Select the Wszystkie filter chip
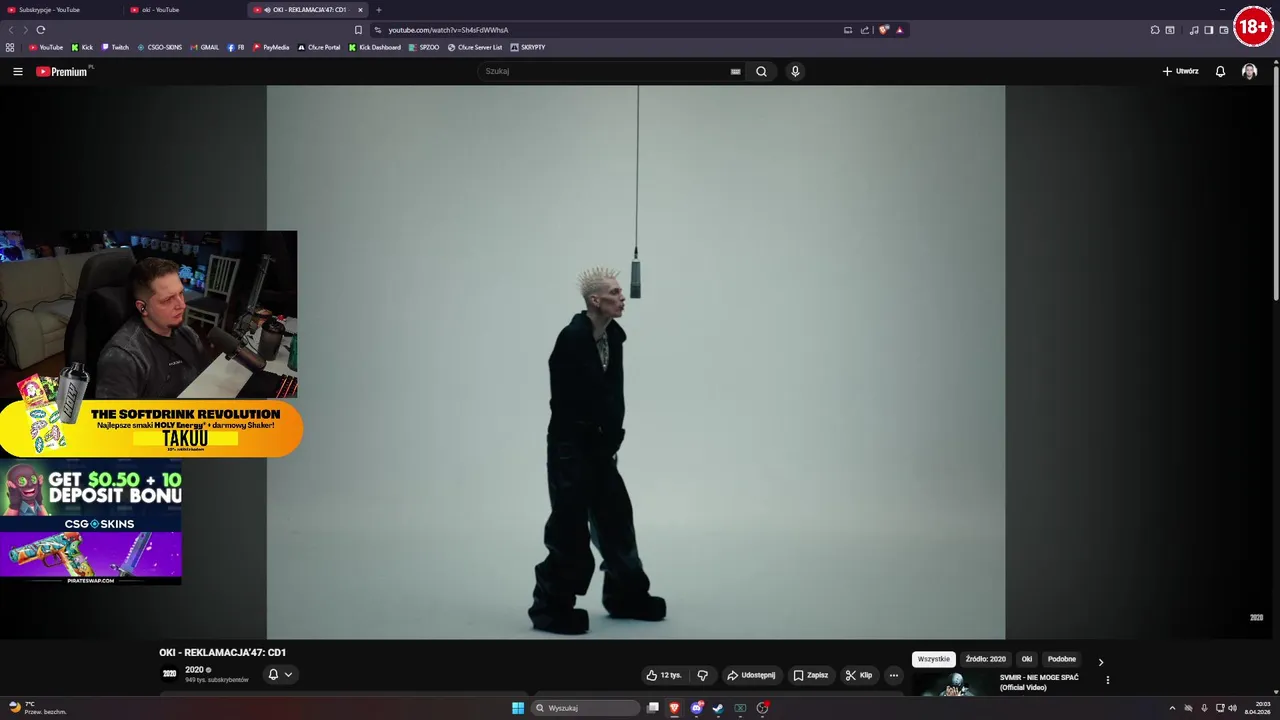The image size is (1280, 720). click(x=933, y=659)
